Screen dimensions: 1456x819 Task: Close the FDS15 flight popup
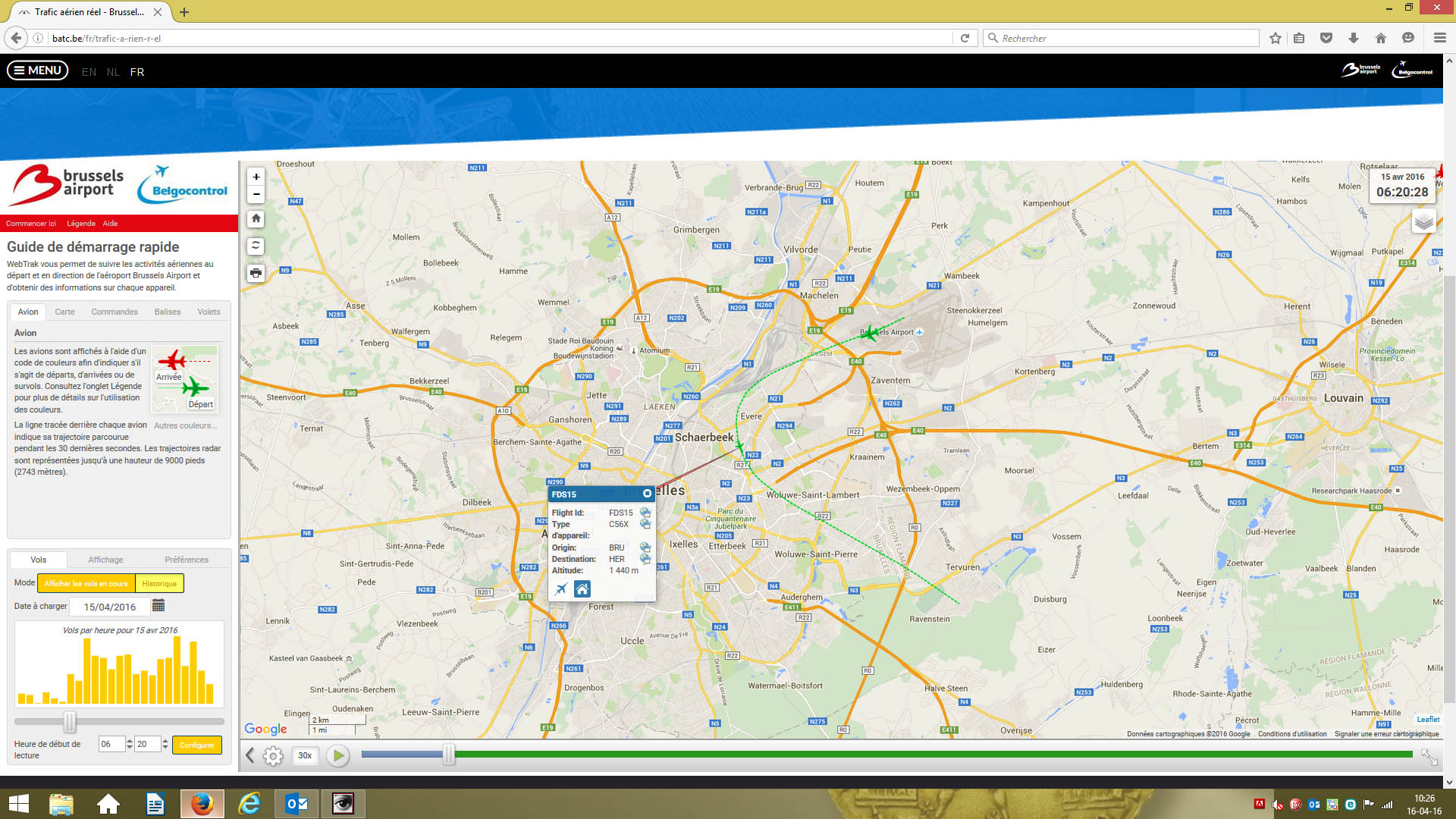(647, 494)
